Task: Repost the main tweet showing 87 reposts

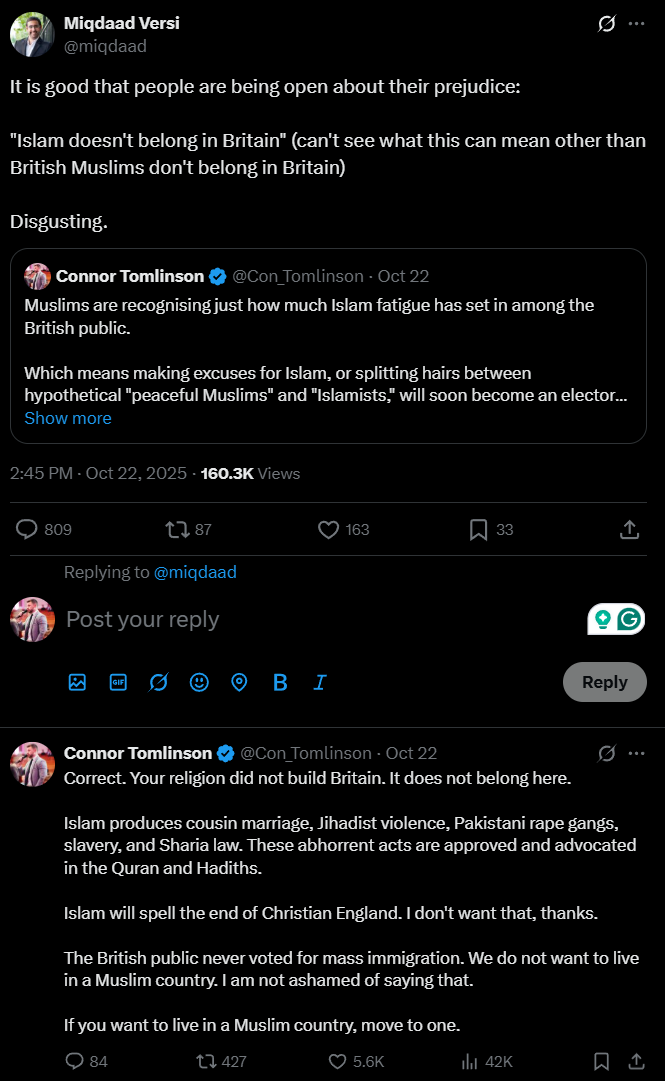Action: click(178, 529)
